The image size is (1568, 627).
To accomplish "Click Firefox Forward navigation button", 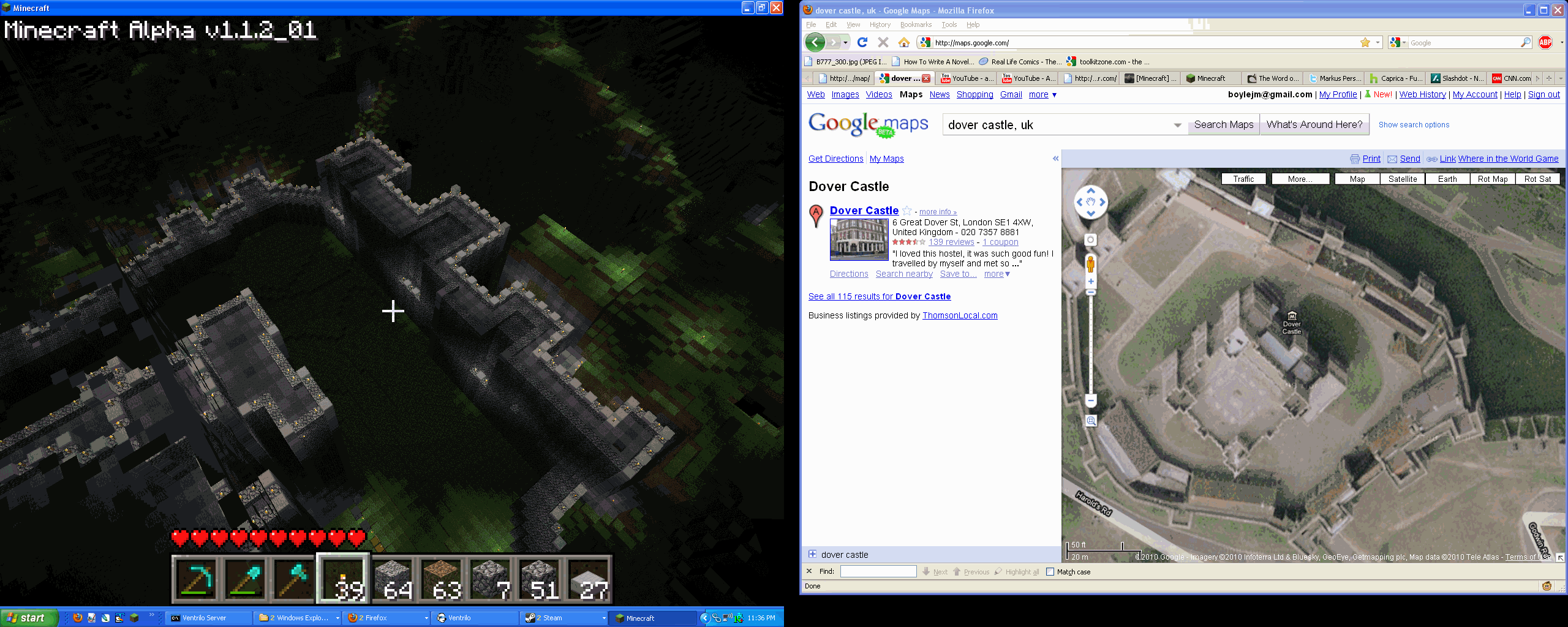I will (833, 42).
